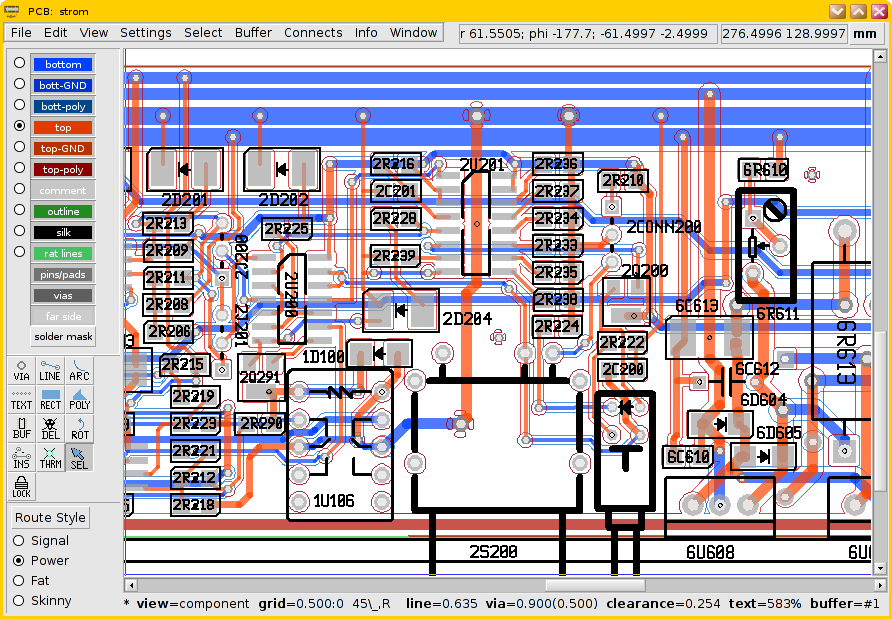Open the Connects menu
This screenshot has height=619, width=892.
point(313,32)
